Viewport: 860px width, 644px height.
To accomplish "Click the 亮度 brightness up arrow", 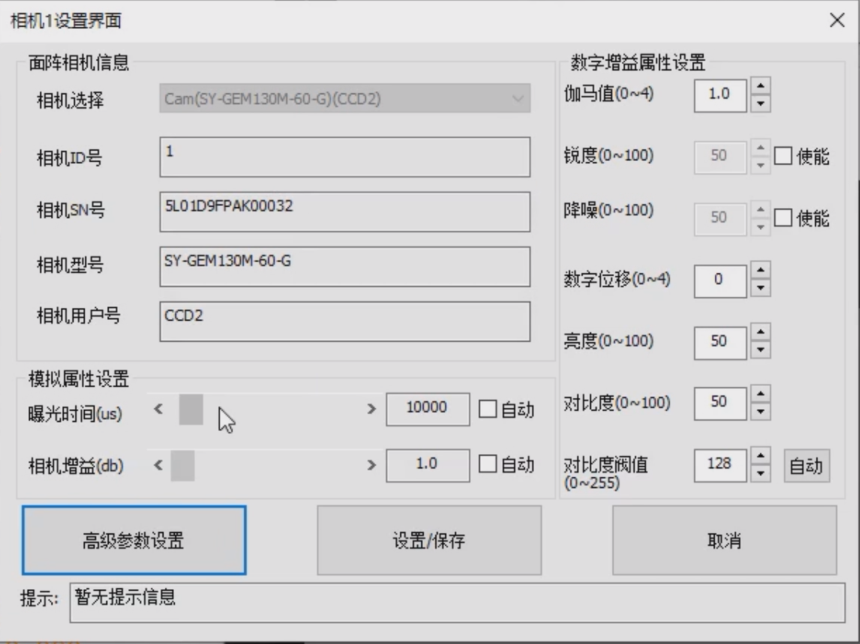I will [760, 333].
